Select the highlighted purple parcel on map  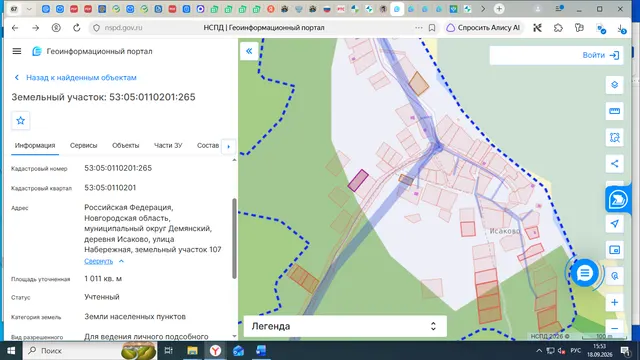coord(358,180)
